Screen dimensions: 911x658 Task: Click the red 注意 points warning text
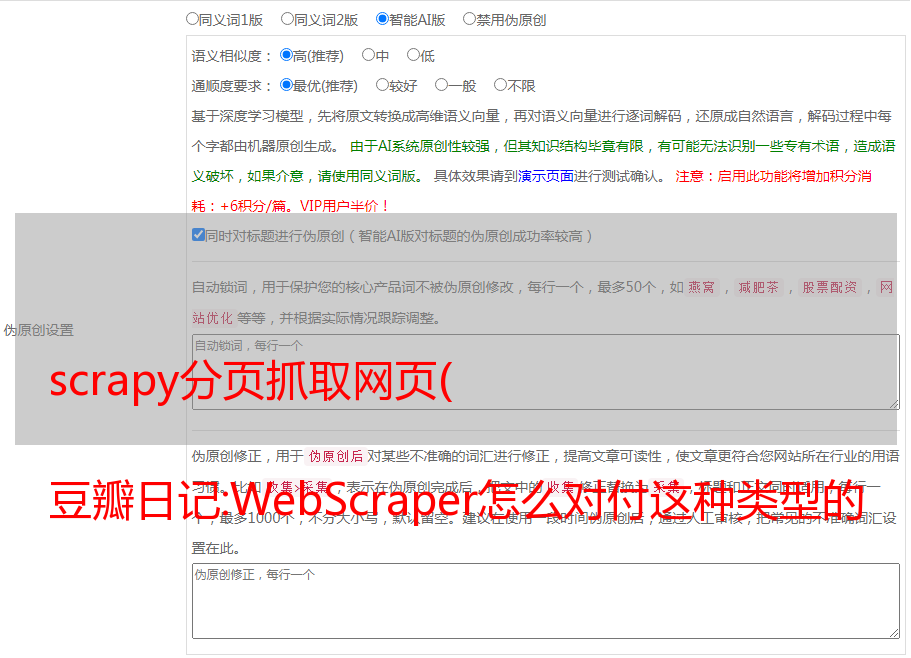click(532, 191)
